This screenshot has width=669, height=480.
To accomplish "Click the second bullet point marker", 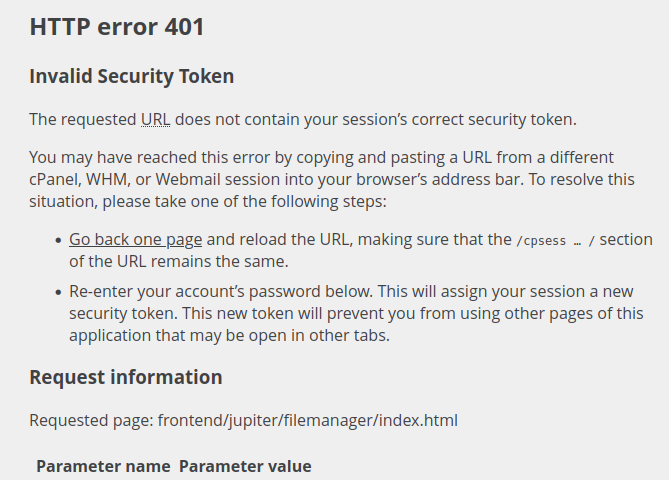I will pos(59,293).
